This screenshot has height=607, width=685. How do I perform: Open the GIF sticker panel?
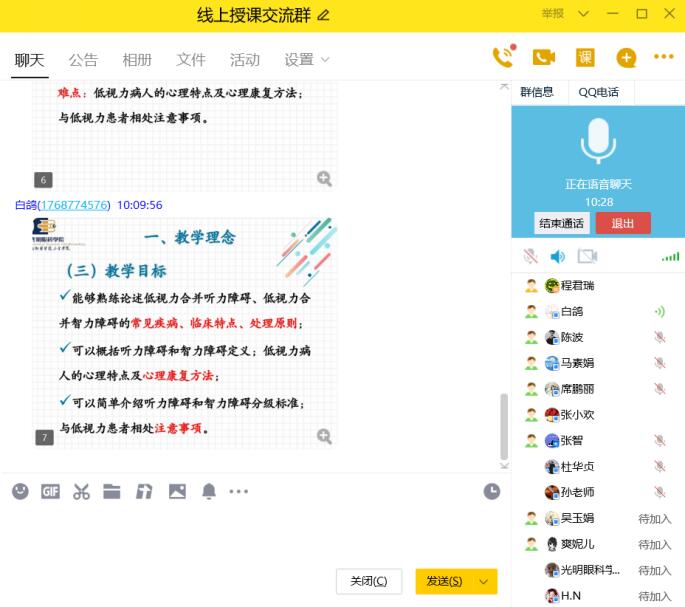[x=50, y=491]
